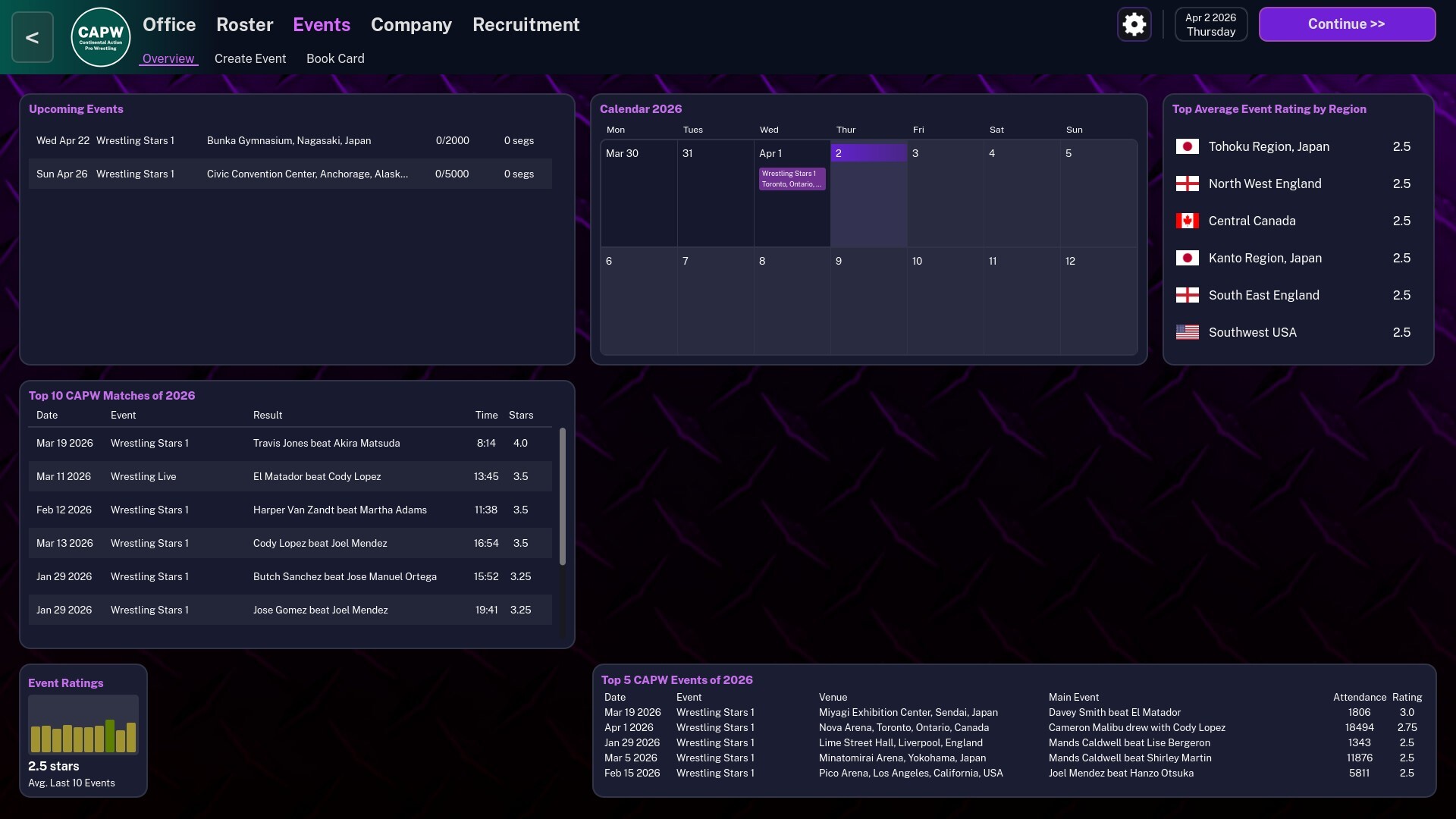Click England flag beside South East England
The height and width of the screenshot is (819, 1456).
[x=1188, y=295]
